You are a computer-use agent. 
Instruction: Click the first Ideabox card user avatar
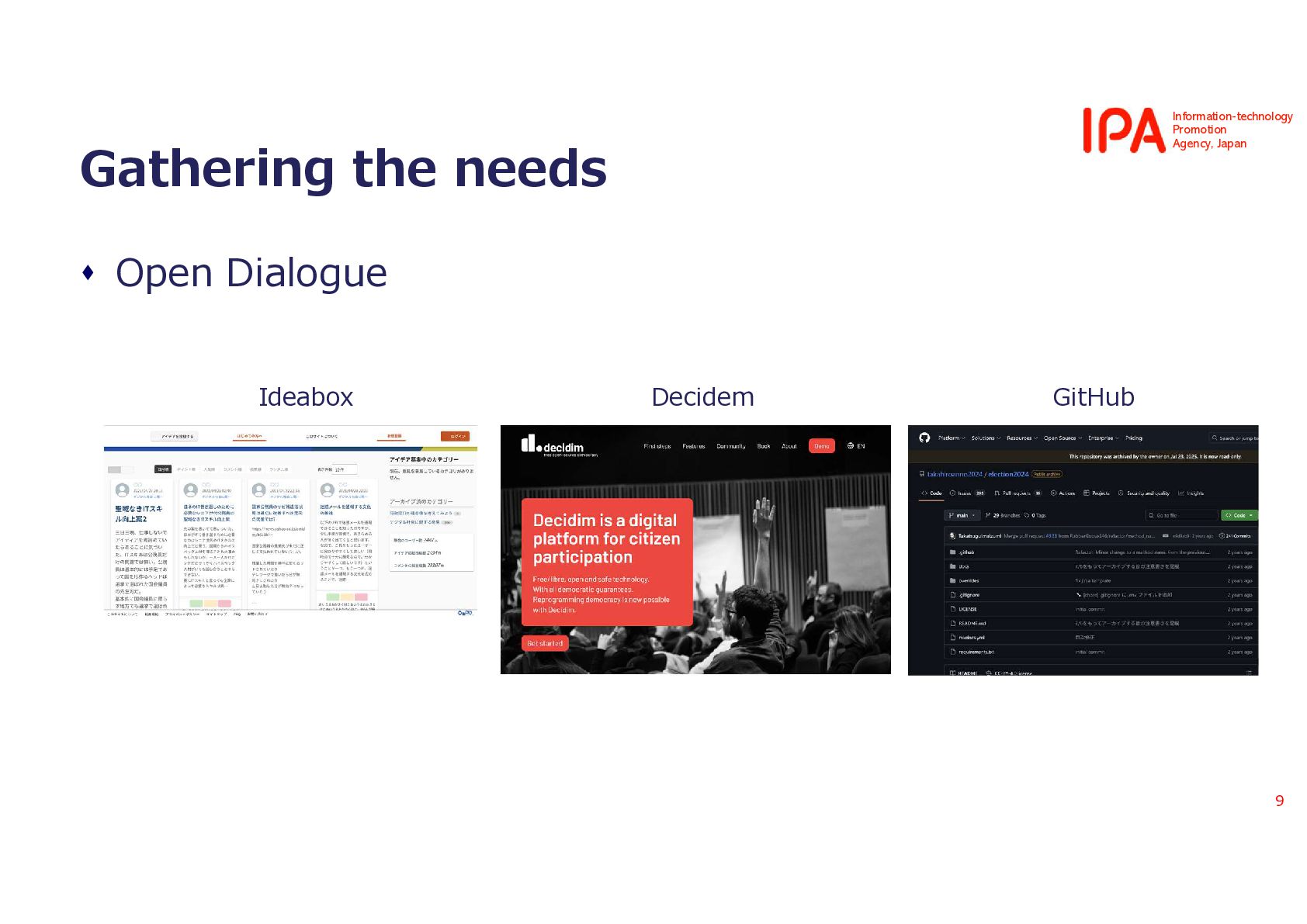(122, 490)
